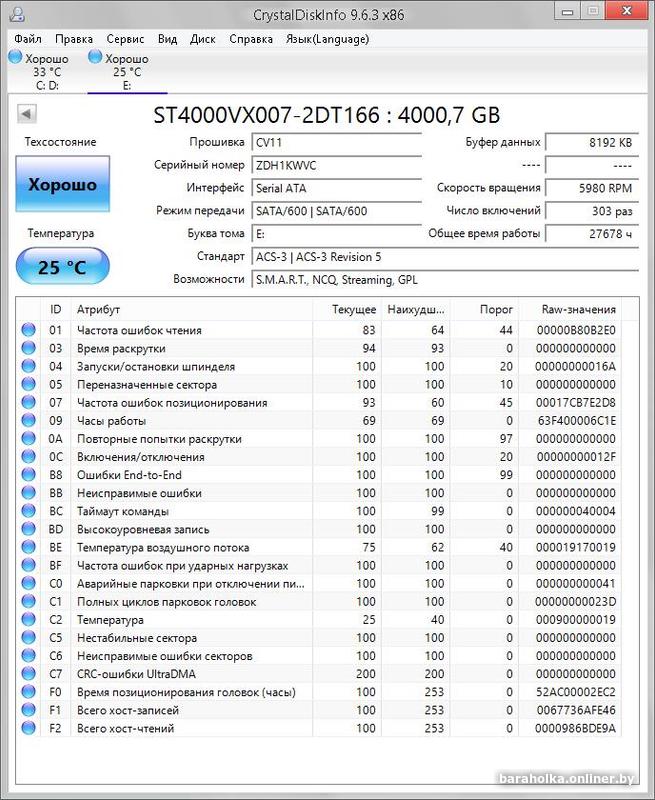
Task: Click the rotation speed field 5980 RPM
Action: (x=592, y=188)
